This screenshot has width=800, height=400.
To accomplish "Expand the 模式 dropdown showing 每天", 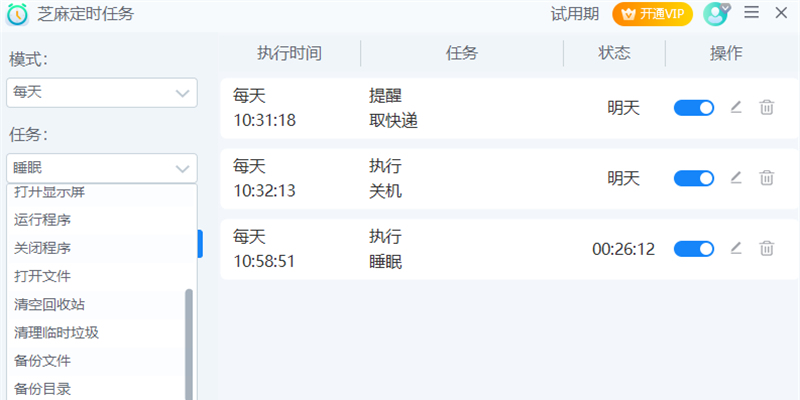I will (x=102, y=93).
